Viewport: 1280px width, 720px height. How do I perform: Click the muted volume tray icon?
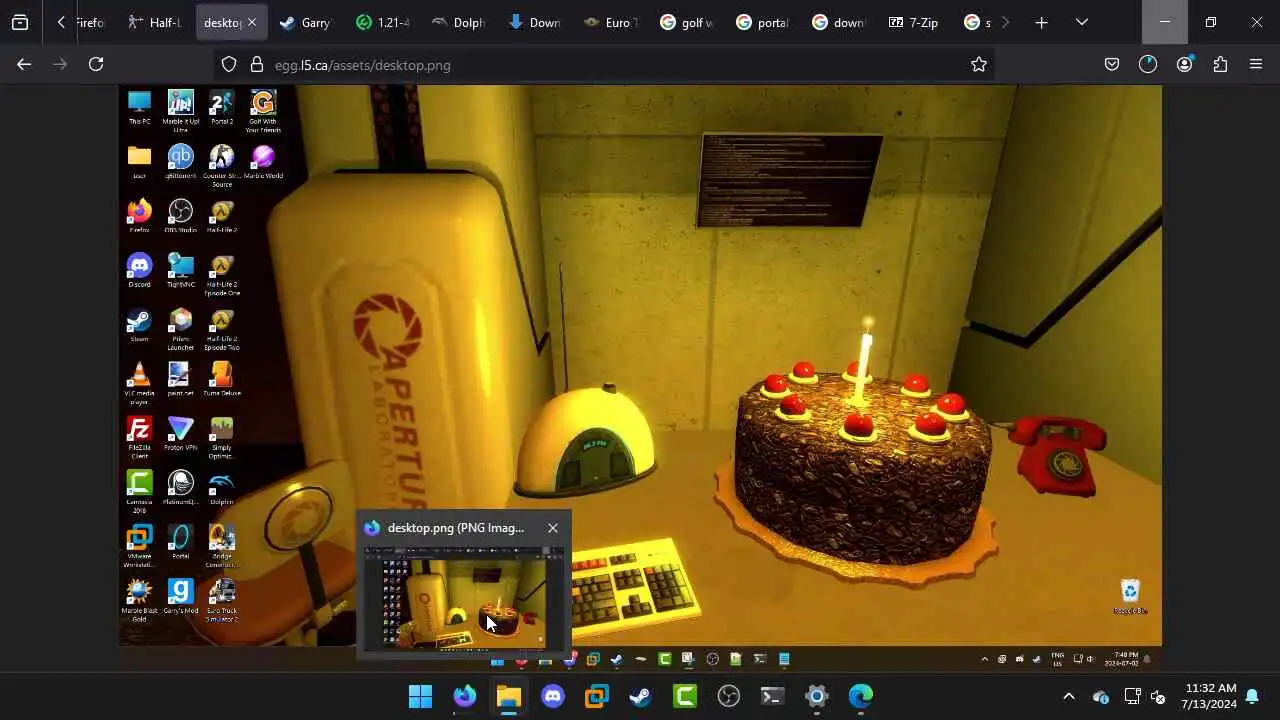[x=1158, y=697]
